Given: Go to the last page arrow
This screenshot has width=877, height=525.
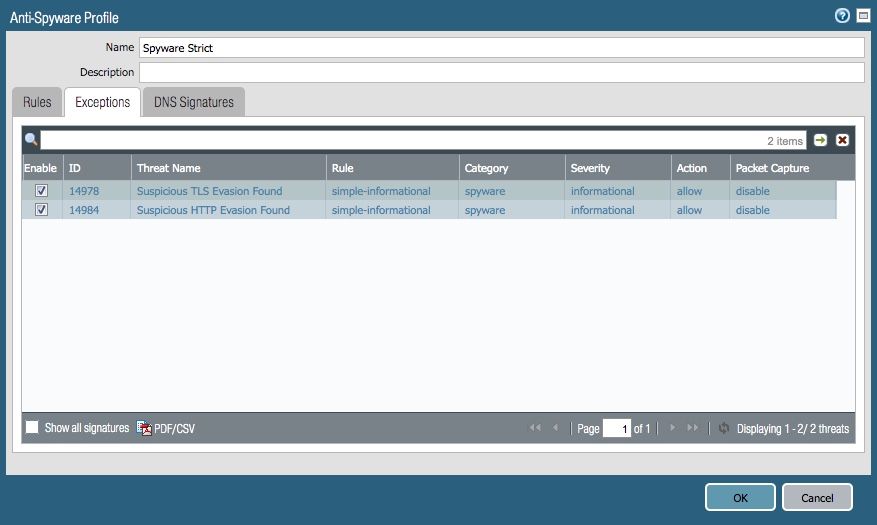Looking at the screenshot, I should [693, 428].
